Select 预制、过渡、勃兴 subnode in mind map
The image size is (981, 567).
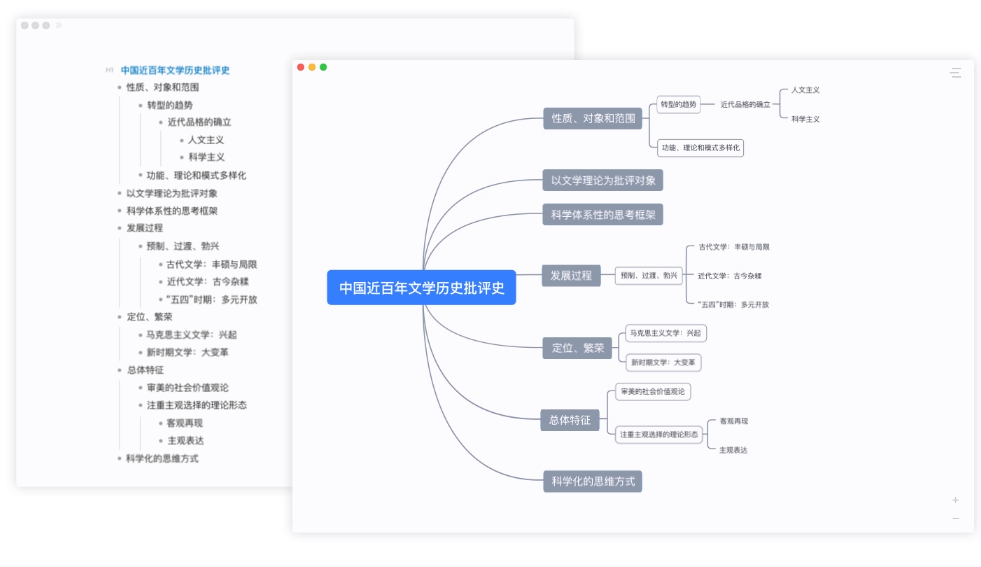pos(648,275)
